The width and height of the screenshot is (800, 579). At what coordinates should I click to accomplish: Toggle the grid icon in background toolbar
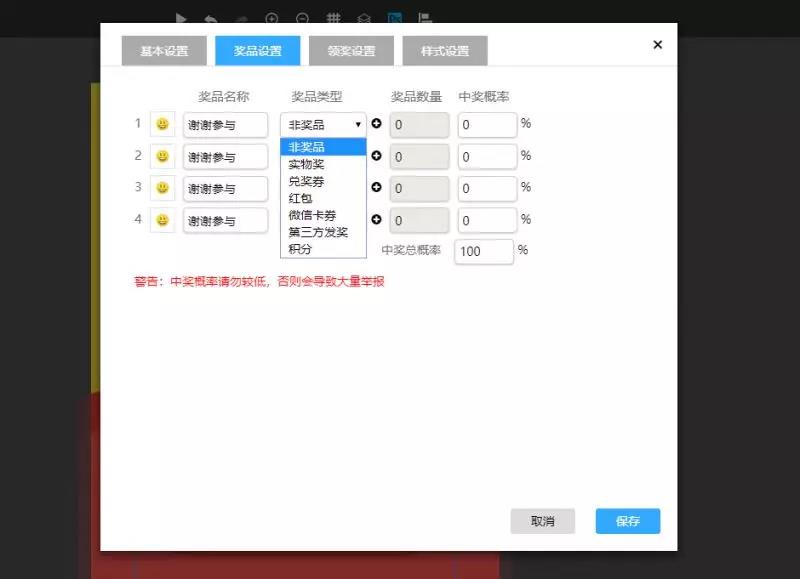click(x=333, y=18)
